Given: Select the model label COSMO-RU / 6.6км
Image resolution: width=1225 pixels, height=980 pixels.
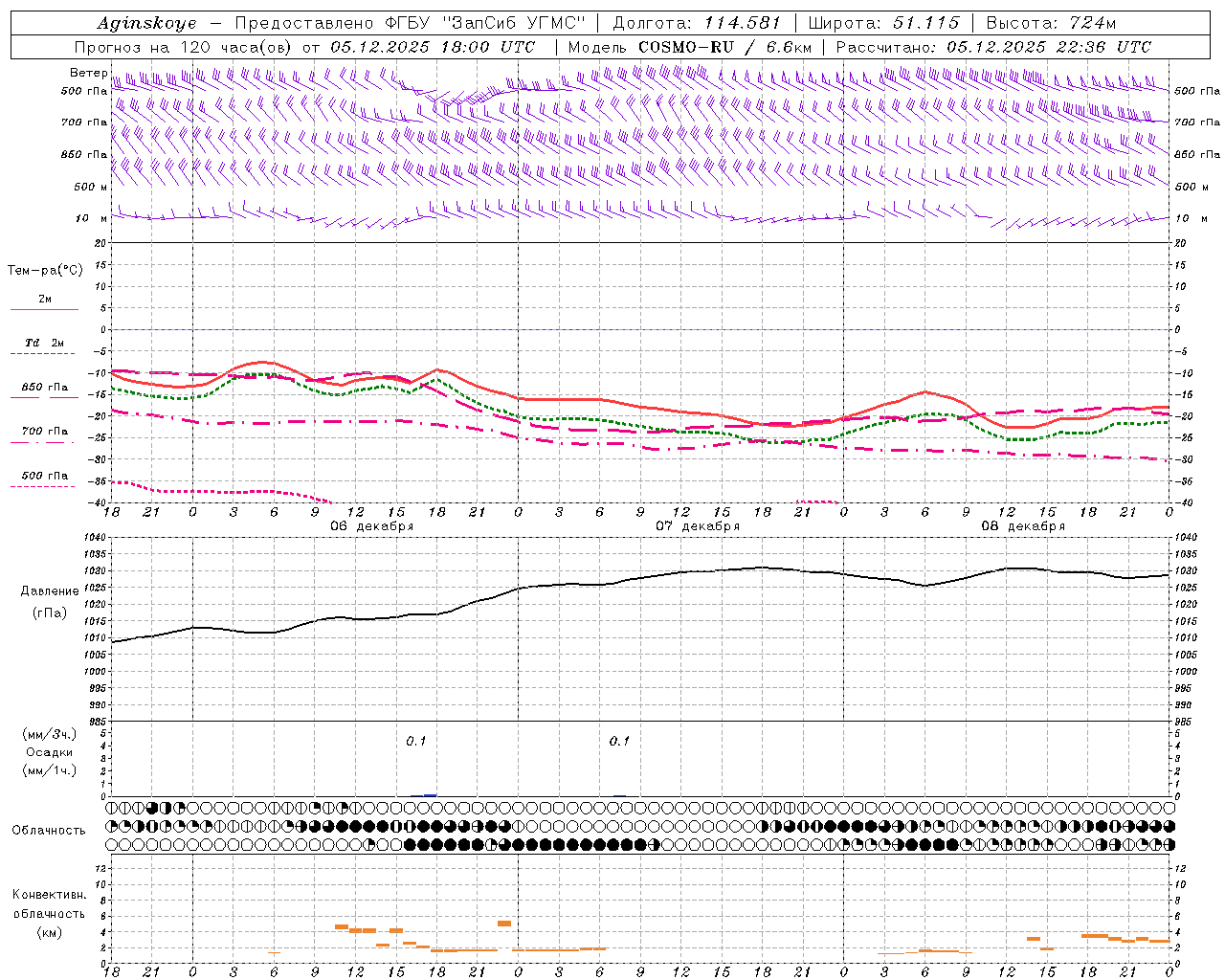Looking at the screenshot, I should point(724,47).
